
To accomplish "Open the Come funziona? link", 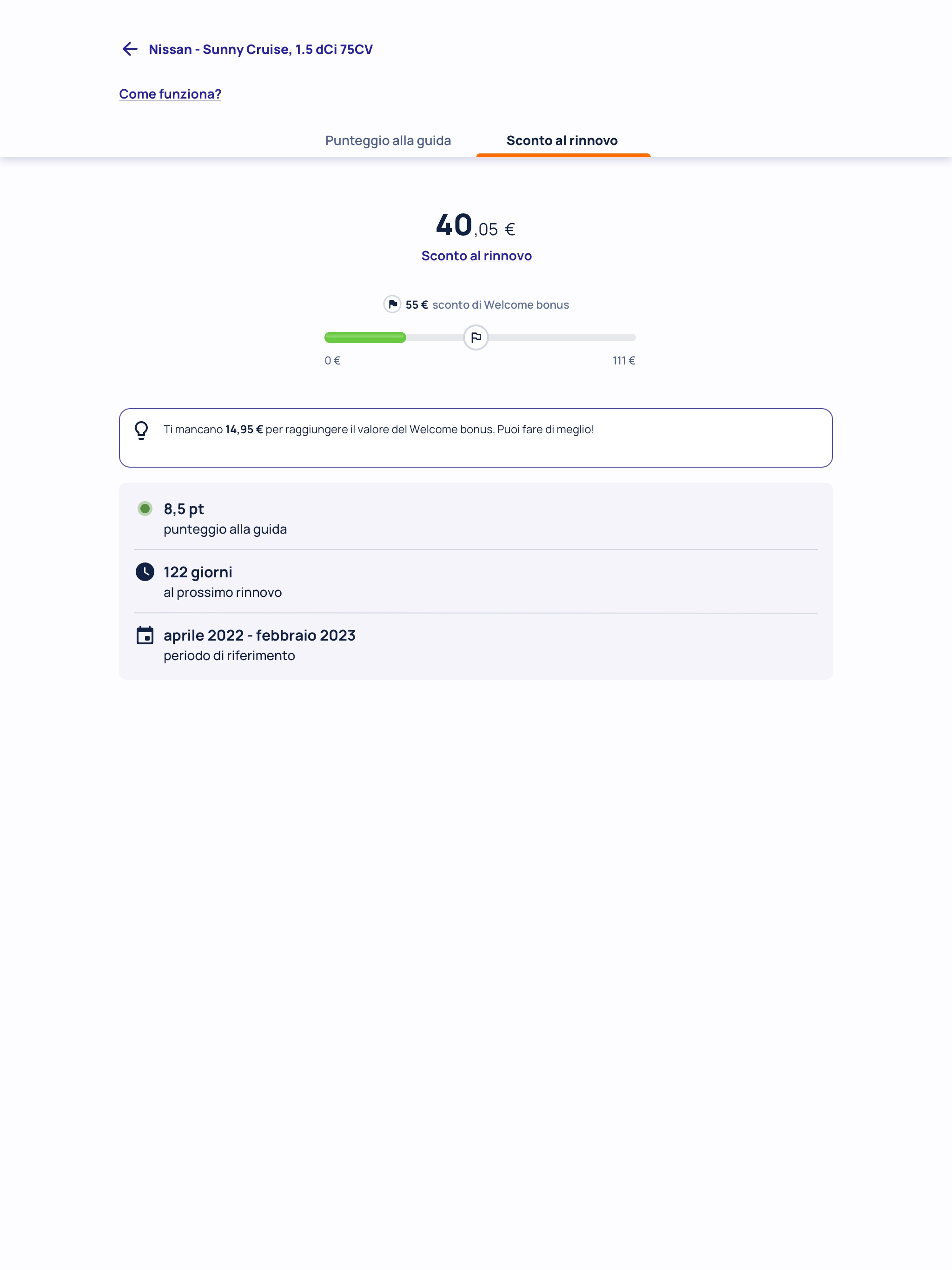I will [x=170, y=94].
